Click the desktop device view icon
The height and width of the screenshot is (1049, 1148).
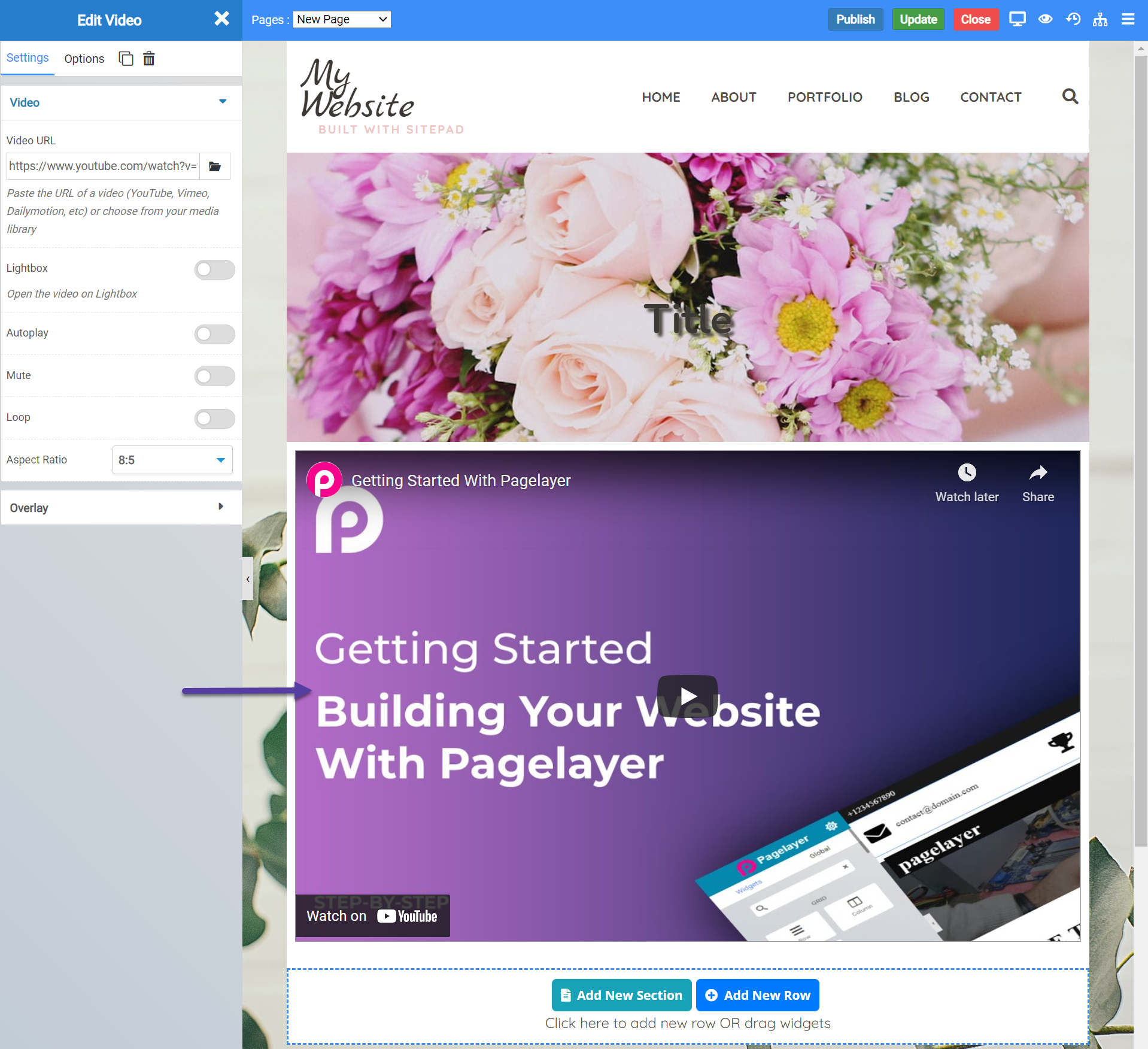pos(1017,19)
